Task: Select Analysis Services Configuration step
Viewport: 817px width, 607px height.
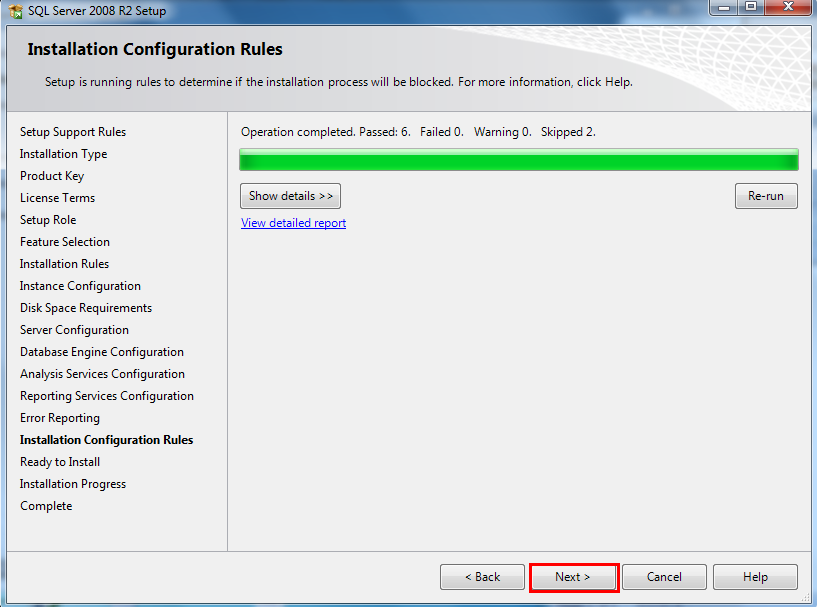Action: 103,374
